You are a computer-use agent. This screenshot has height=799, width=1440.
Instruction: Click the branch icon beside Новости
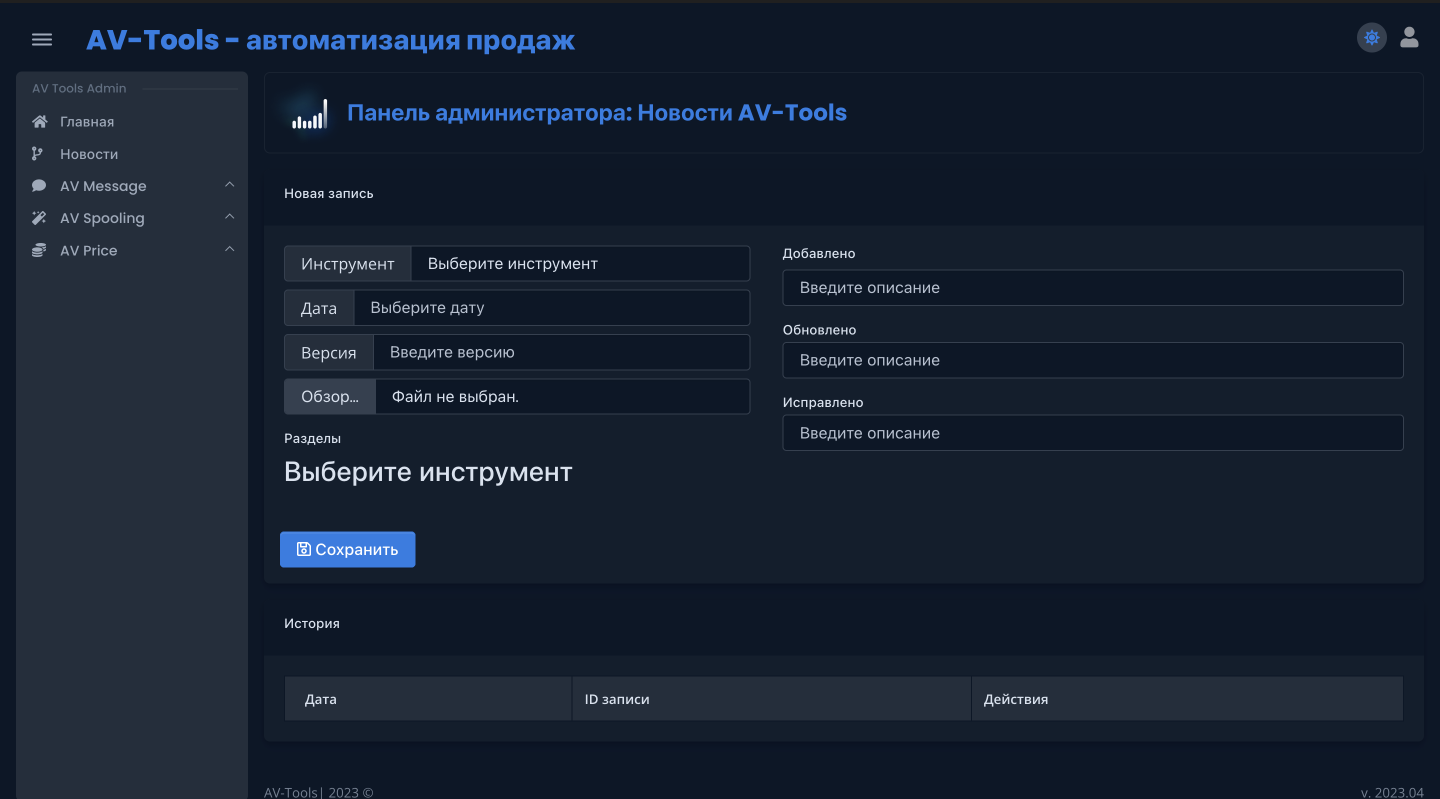click(38, 154)
